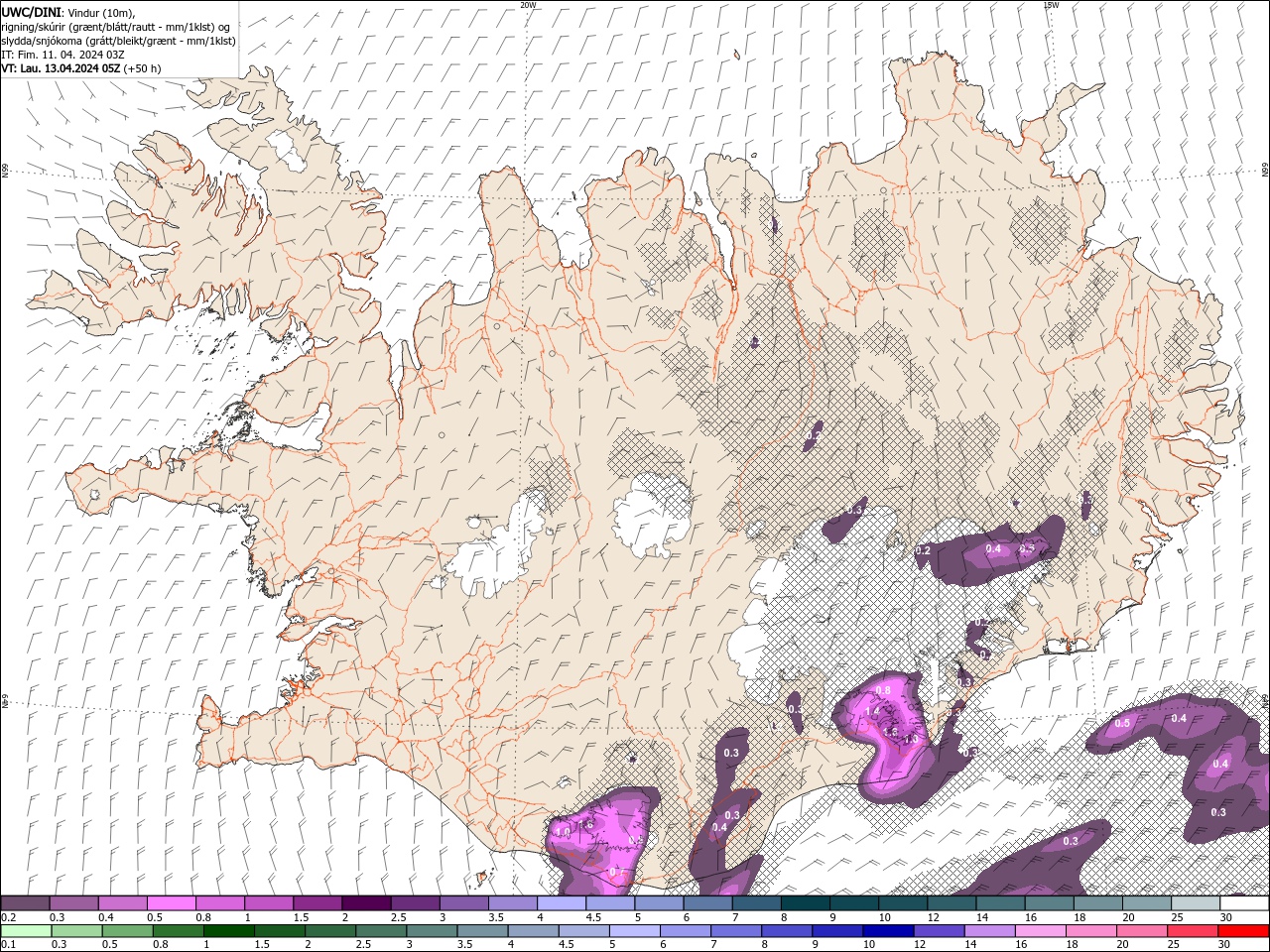This screenshot has width=1270, height=952.
Task: Click the upper legend swatch labeled 6
Action: click(706, 903)
